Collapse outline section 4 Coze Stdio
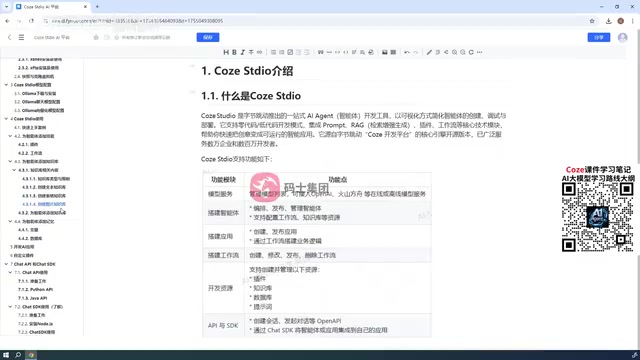The width and height of the screenshot is (640, 360). (6, 119)
